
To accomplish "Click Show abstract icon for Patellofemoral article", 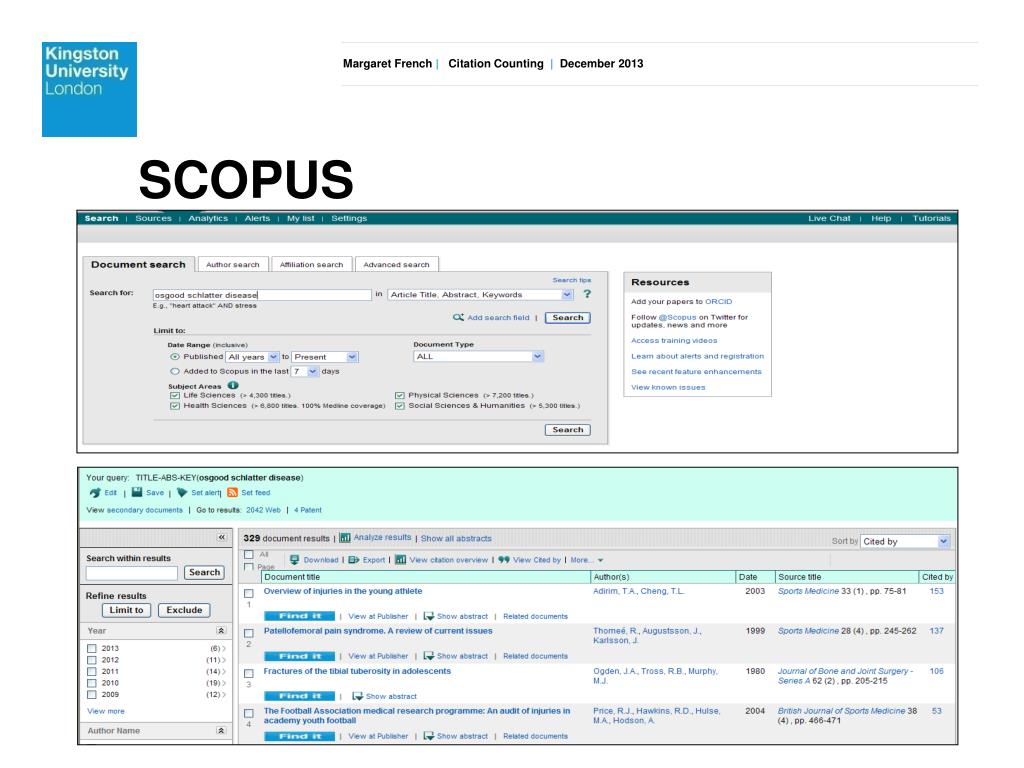I will 429,656.
